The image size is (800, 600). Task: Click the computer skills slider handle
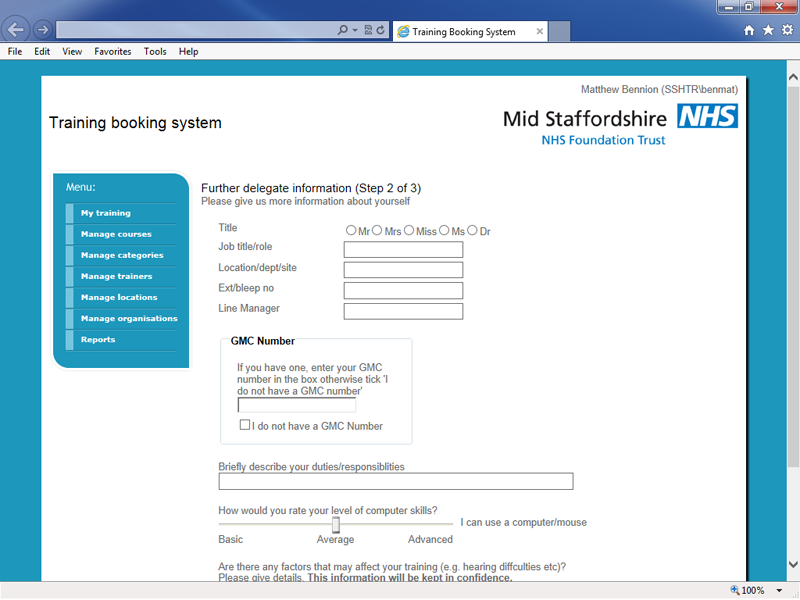point(336,524)
